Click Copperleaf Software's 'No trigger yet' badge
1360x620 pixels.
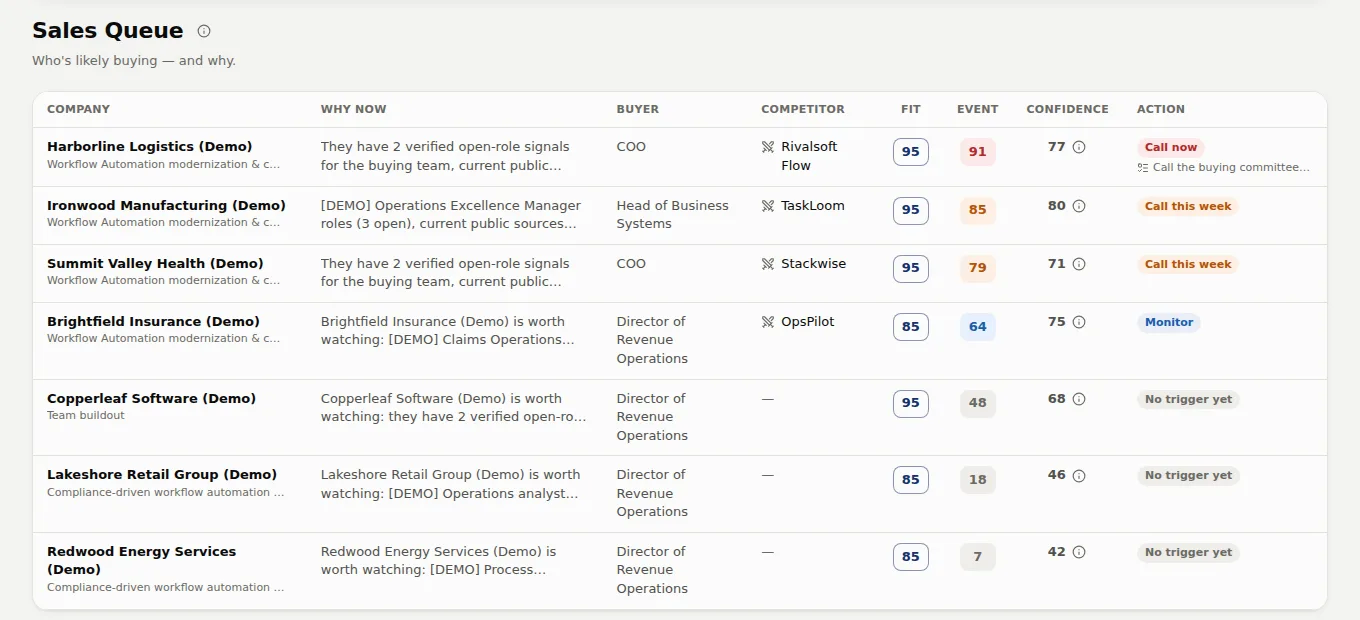click(1188, 399)
